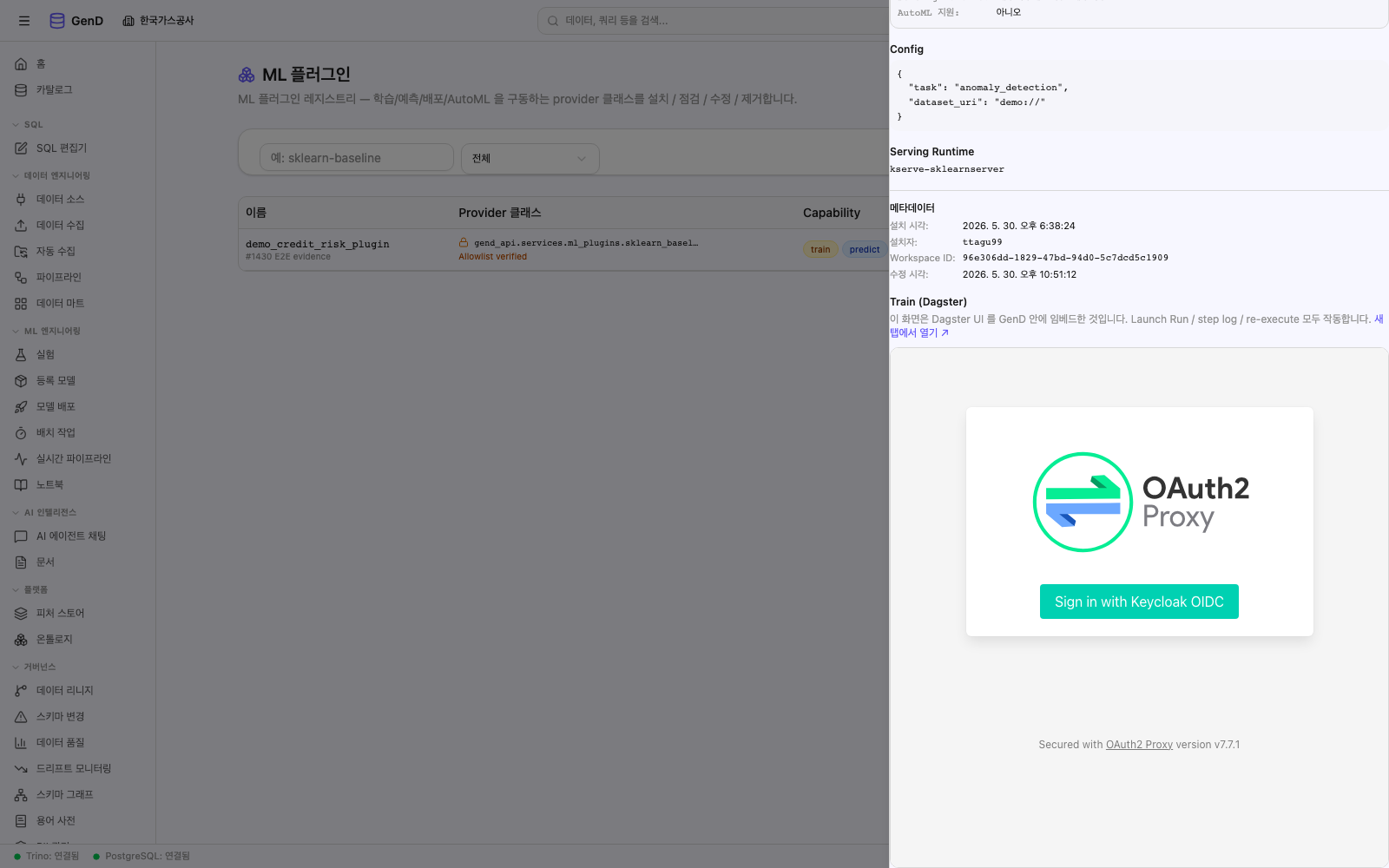Click the 홈 home icon in sidebar
The image size is (1389, 868).
tap(21, 64)
